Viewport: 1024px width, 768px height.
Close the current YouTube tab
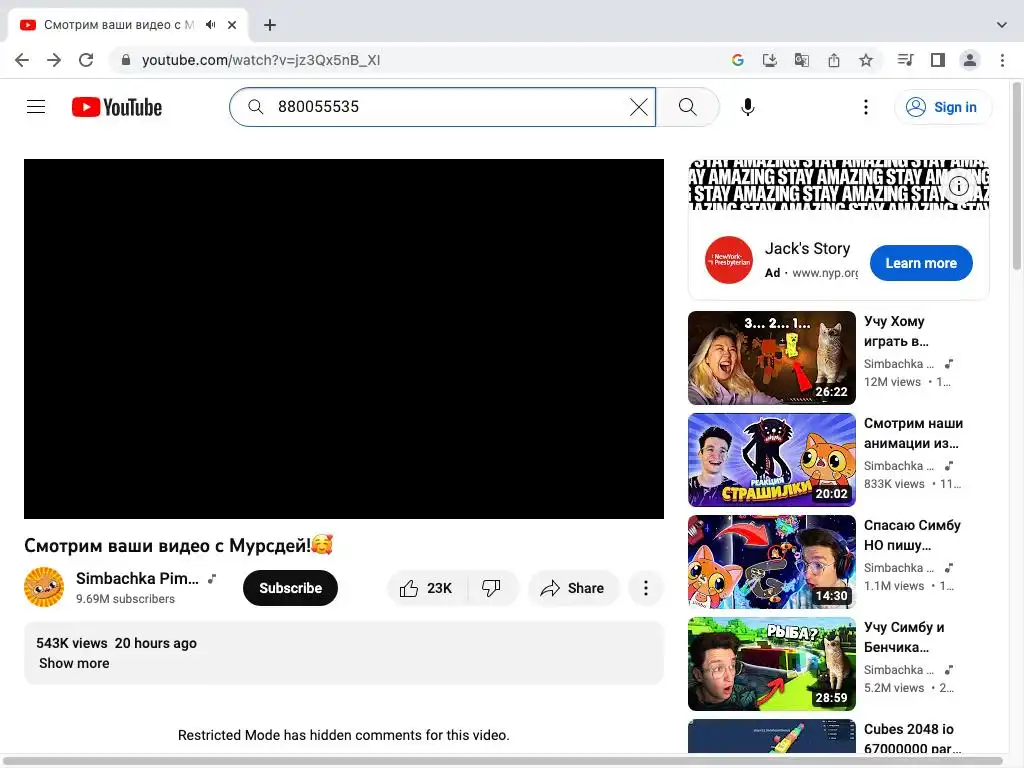click(x=232, y=25)
